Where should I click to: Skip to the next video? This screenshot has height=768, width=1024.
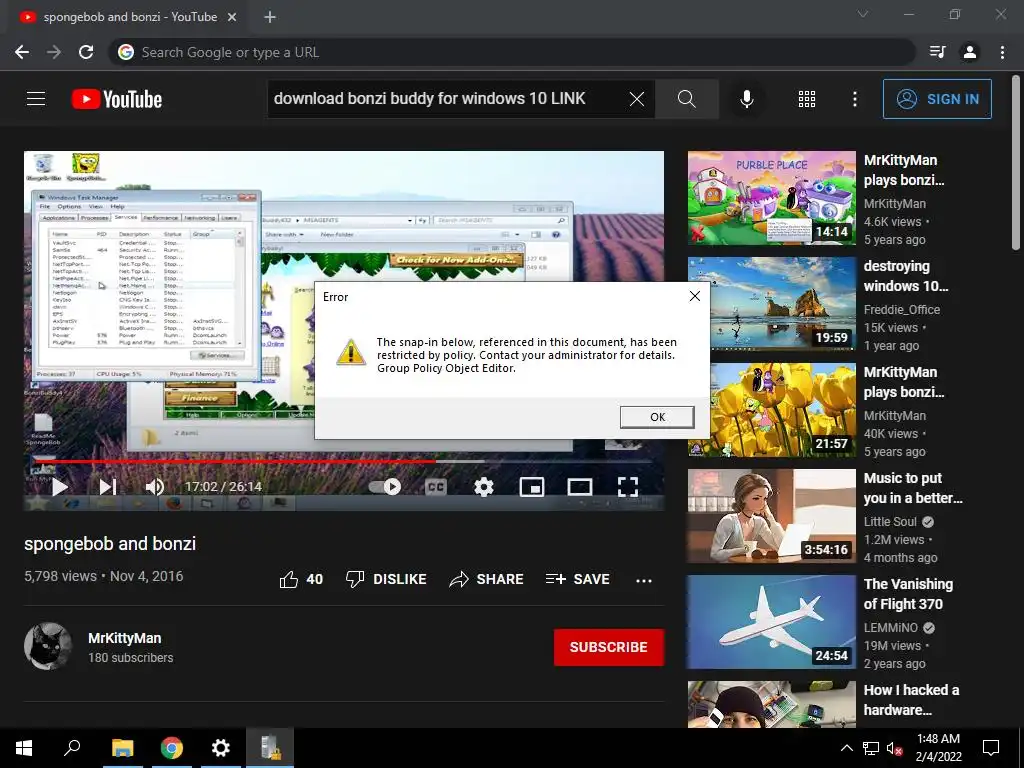[x=108, y=487]
